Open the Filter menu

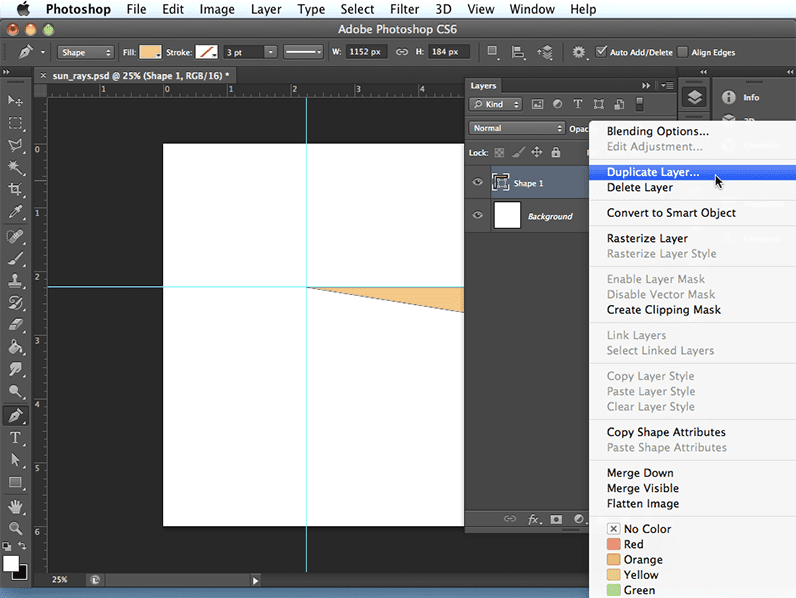point(405,9)
